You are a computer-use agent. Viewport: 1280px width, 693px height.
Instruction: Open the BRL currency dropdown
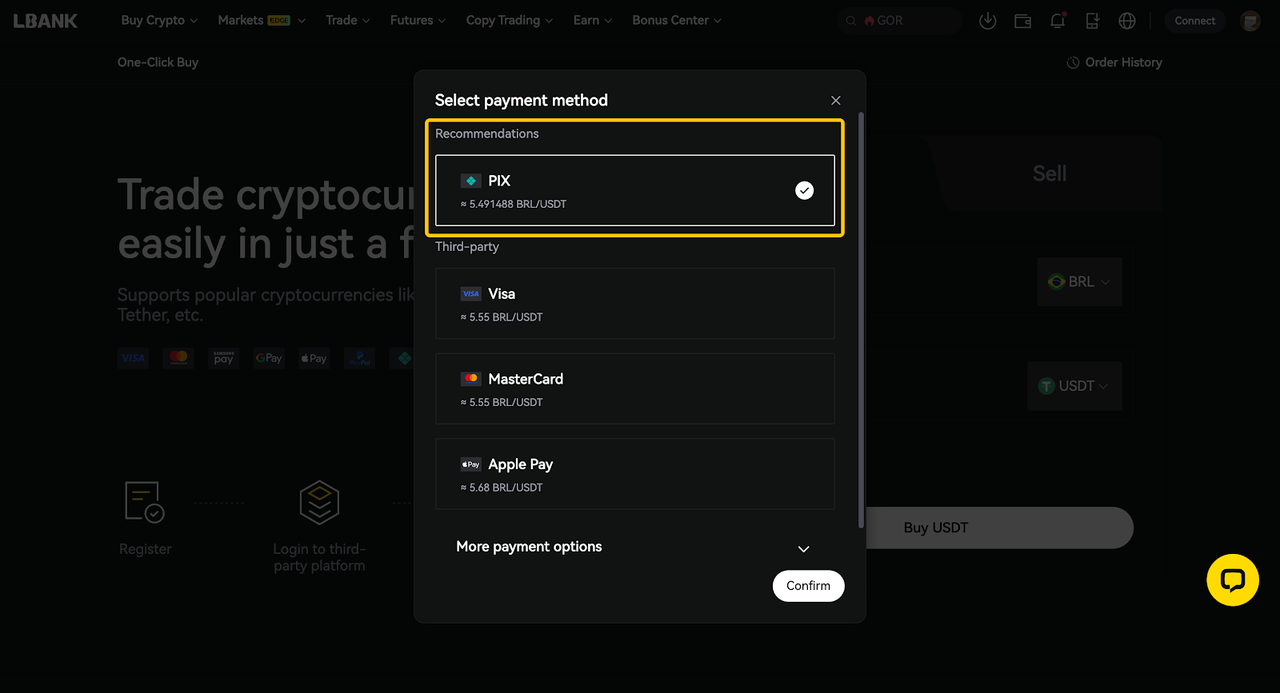point(1079,282)
